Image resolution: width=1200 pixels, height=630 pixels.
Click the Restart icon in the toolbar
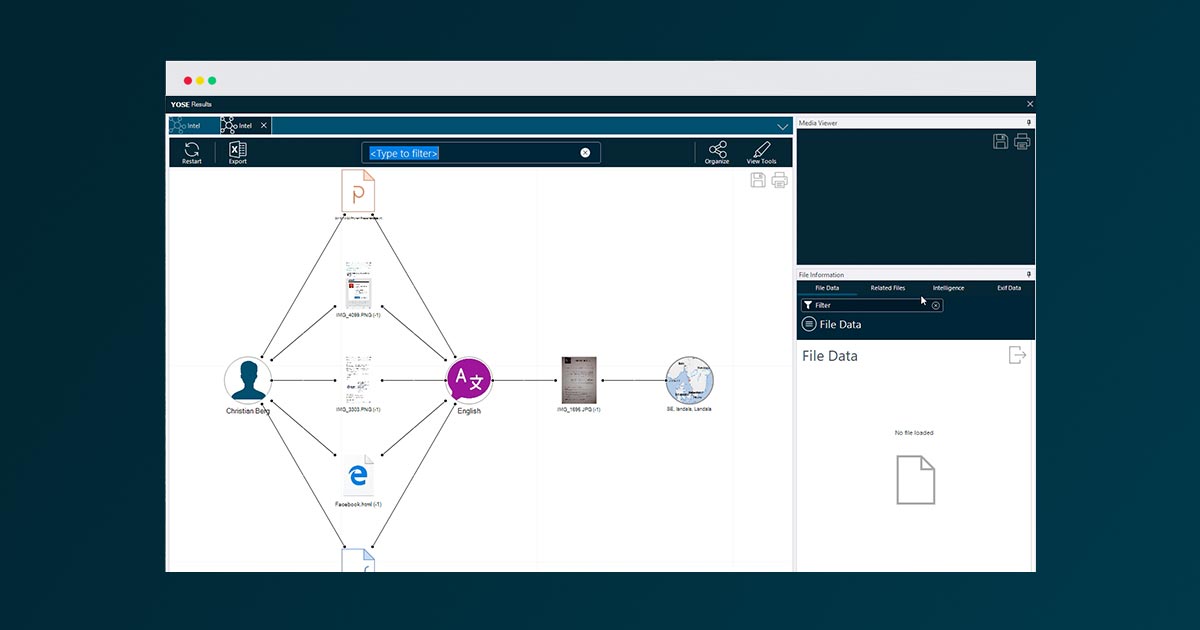tap(191, 149)
